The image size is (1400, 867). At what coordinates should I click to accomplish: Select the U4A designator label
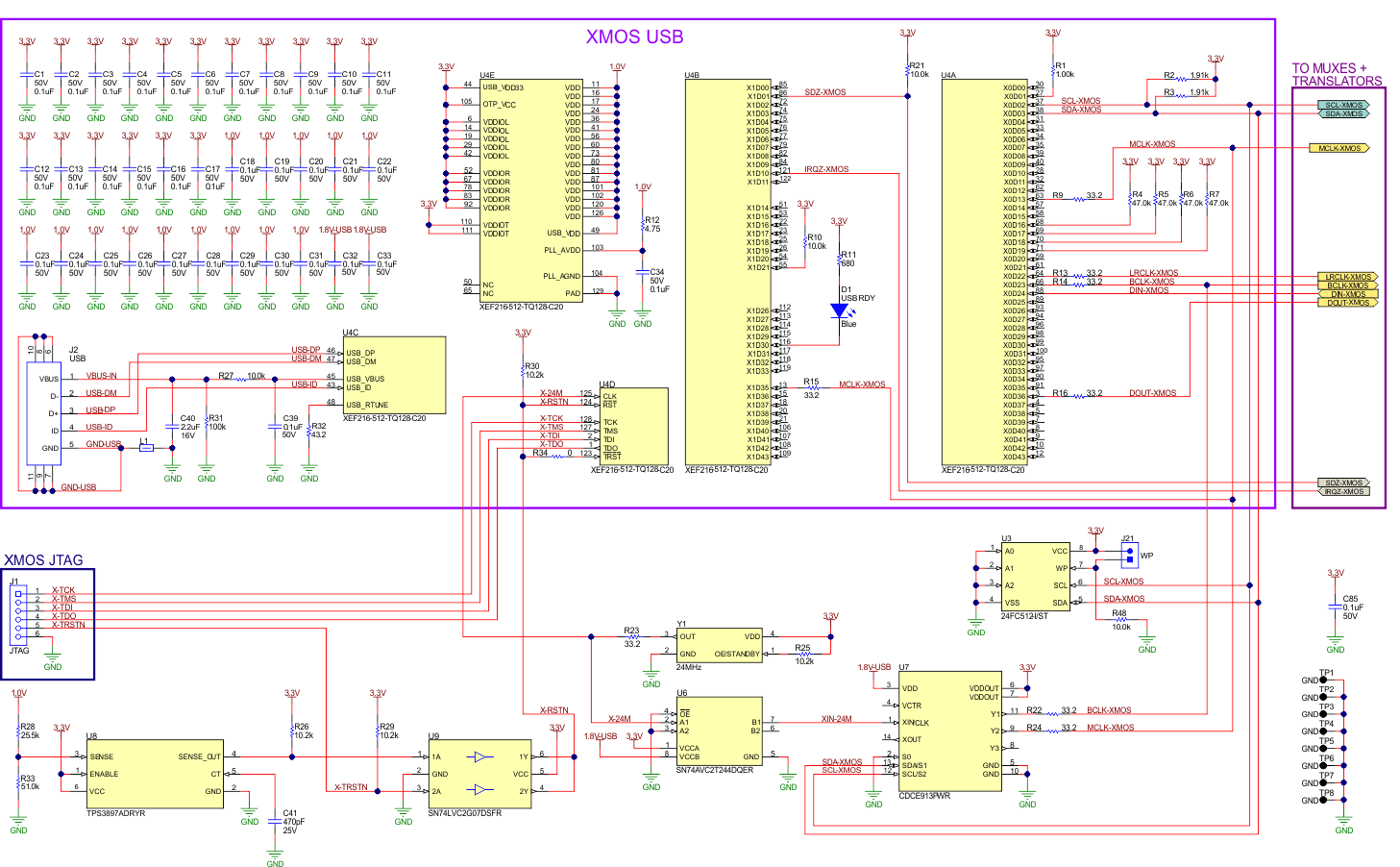point(949,75)
